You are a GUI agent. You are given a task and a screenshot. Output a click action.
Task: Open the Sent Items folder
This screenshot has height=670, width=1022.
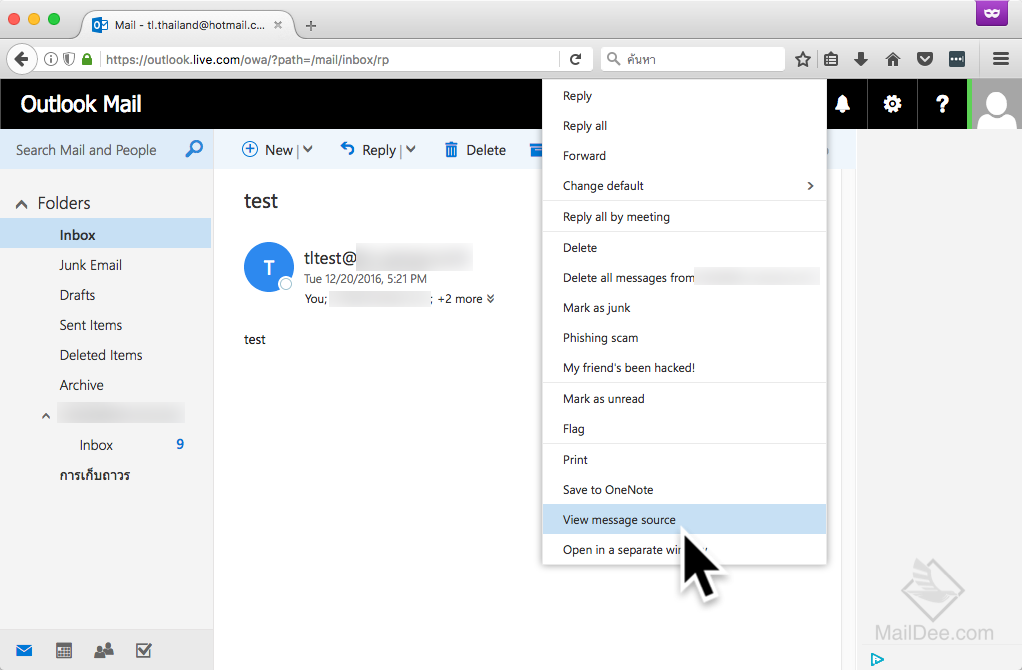(90, 324)
